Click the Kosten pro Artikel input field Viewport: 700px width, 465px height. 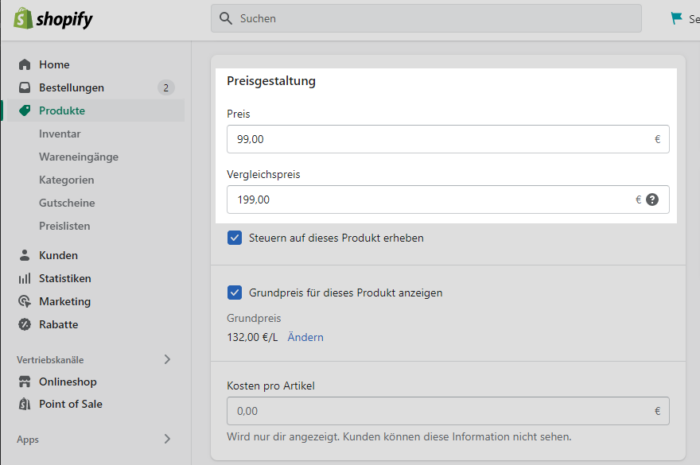[448, 411]
